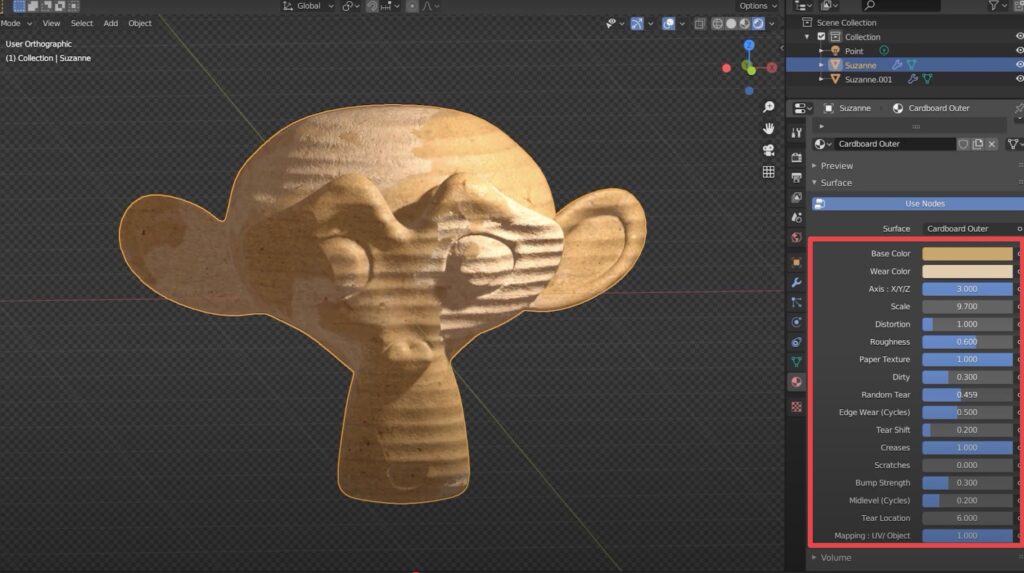
Task: Open viewport shading options dropdown arrow
Action: 772,24
